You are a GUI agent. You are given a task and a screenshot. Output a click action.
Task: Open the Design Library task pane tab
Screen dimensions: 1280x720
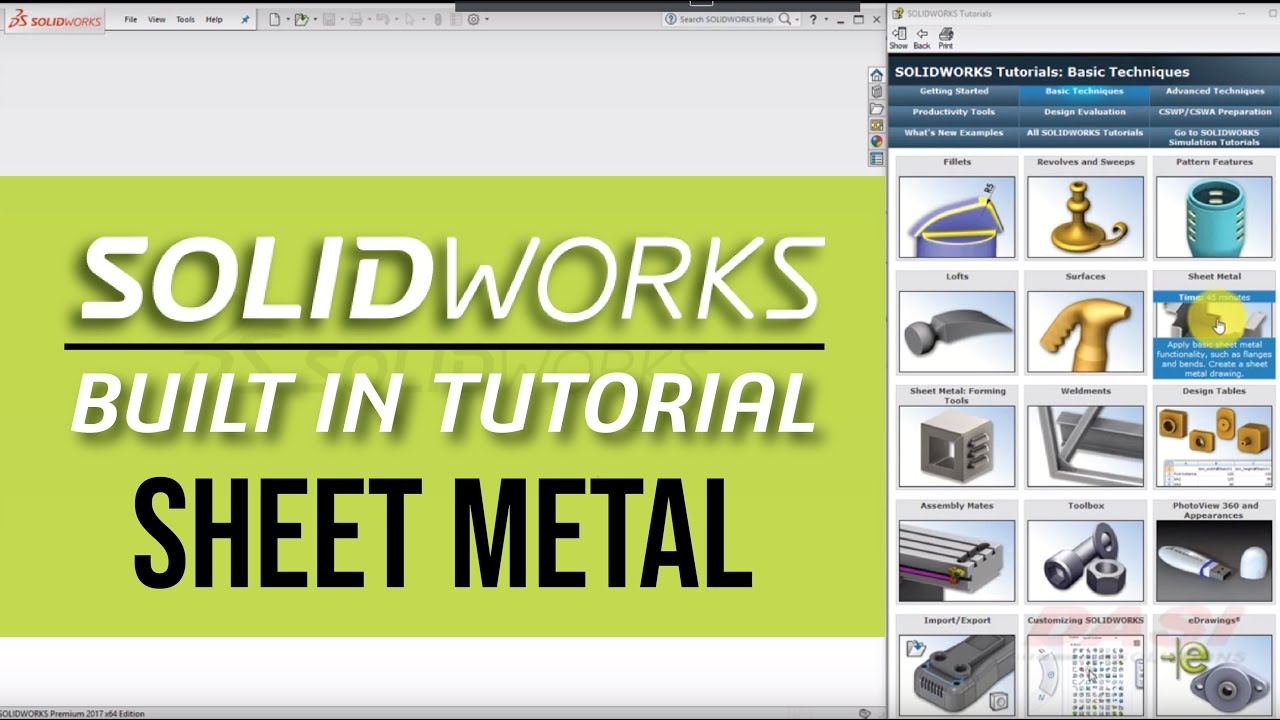[x=877, y=92]
